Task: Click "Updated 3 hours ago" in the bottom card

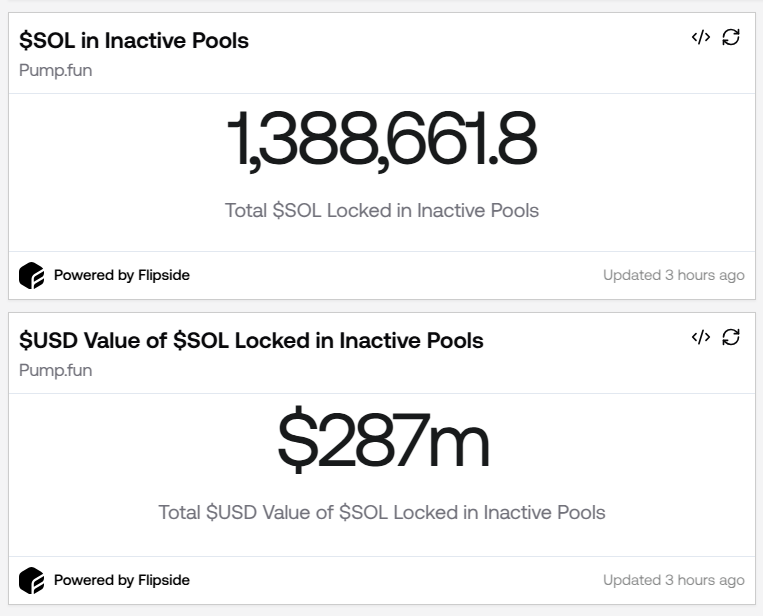Action: [x=673, y=580]
